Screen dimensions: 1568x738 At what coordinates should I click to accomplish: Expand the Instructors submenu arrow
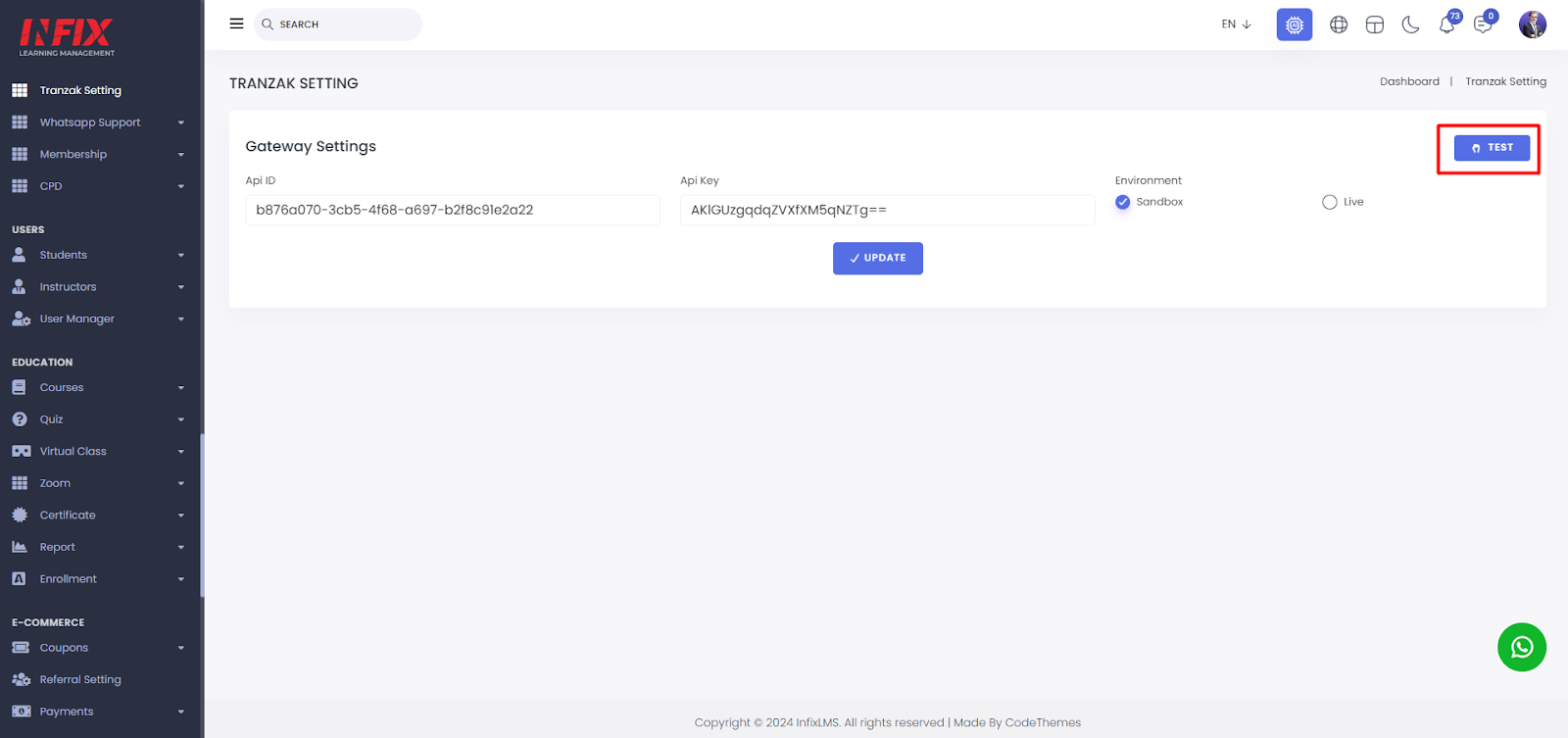[x=181, y=288]
